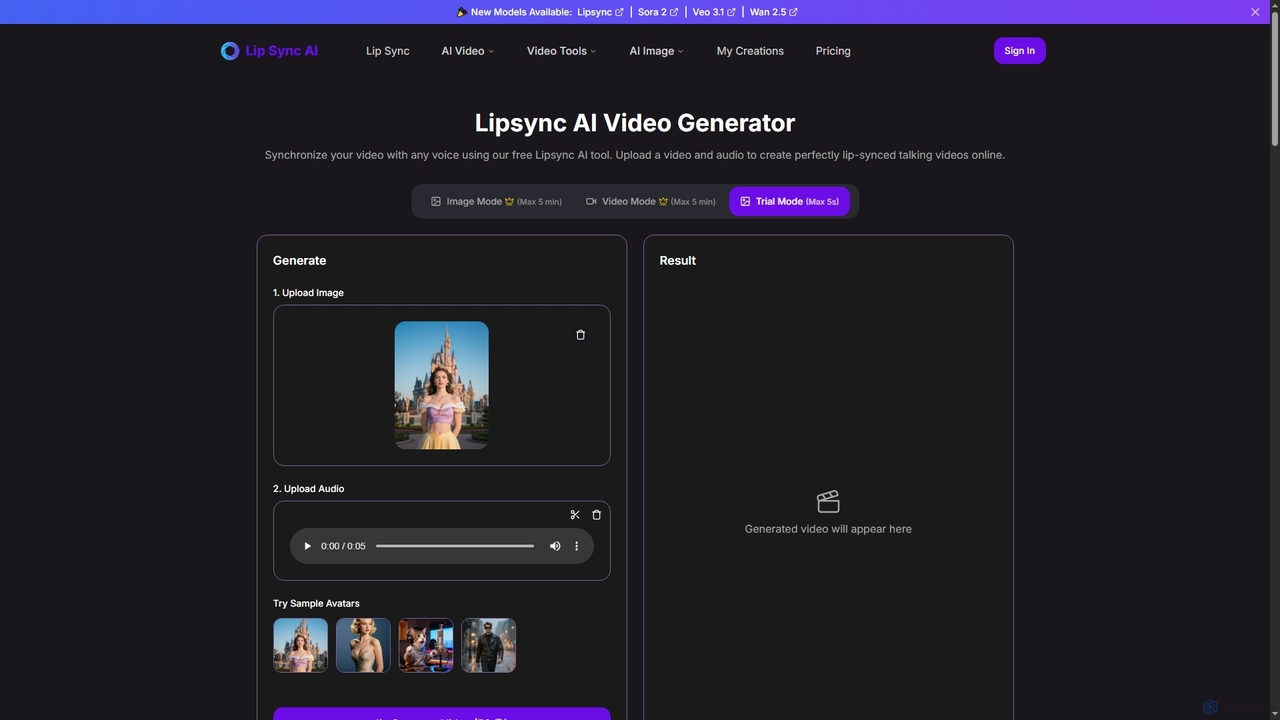Close the new models announcement banner
Image resolution: width=1280 pixels, height=720 pixels.
[1255, 12]
